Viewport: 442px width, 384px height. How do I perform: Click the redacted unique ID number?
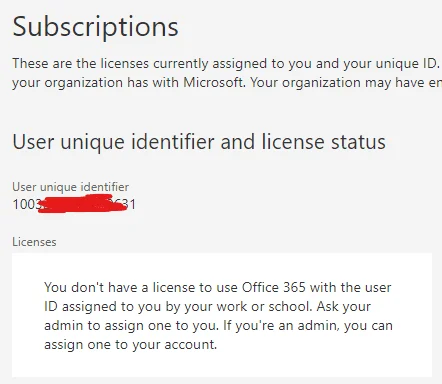(x=74, y=204)
